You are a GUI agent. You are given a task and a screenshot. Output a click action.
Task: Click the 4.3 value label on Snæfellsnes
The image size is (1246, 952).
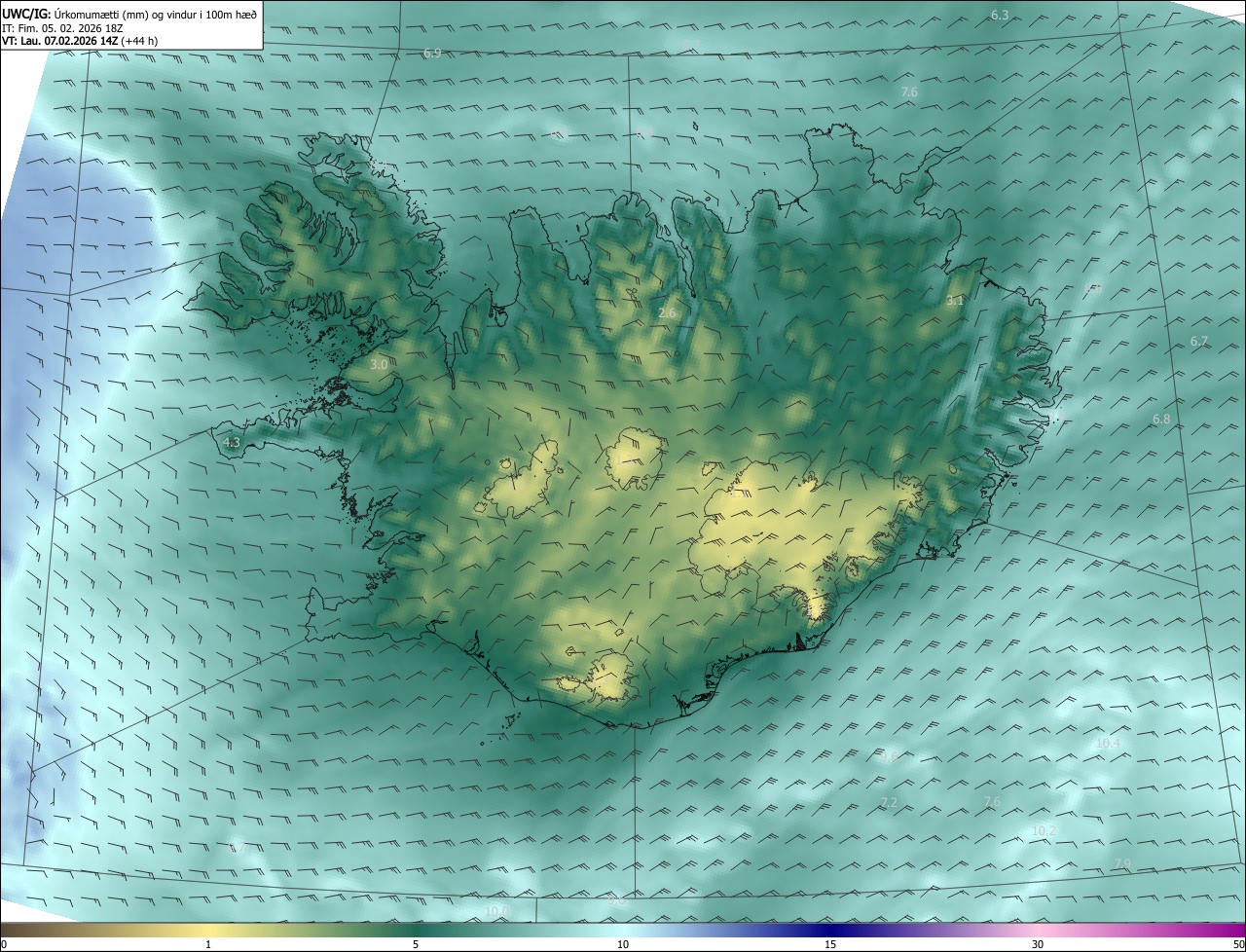(x=232, y=442)
